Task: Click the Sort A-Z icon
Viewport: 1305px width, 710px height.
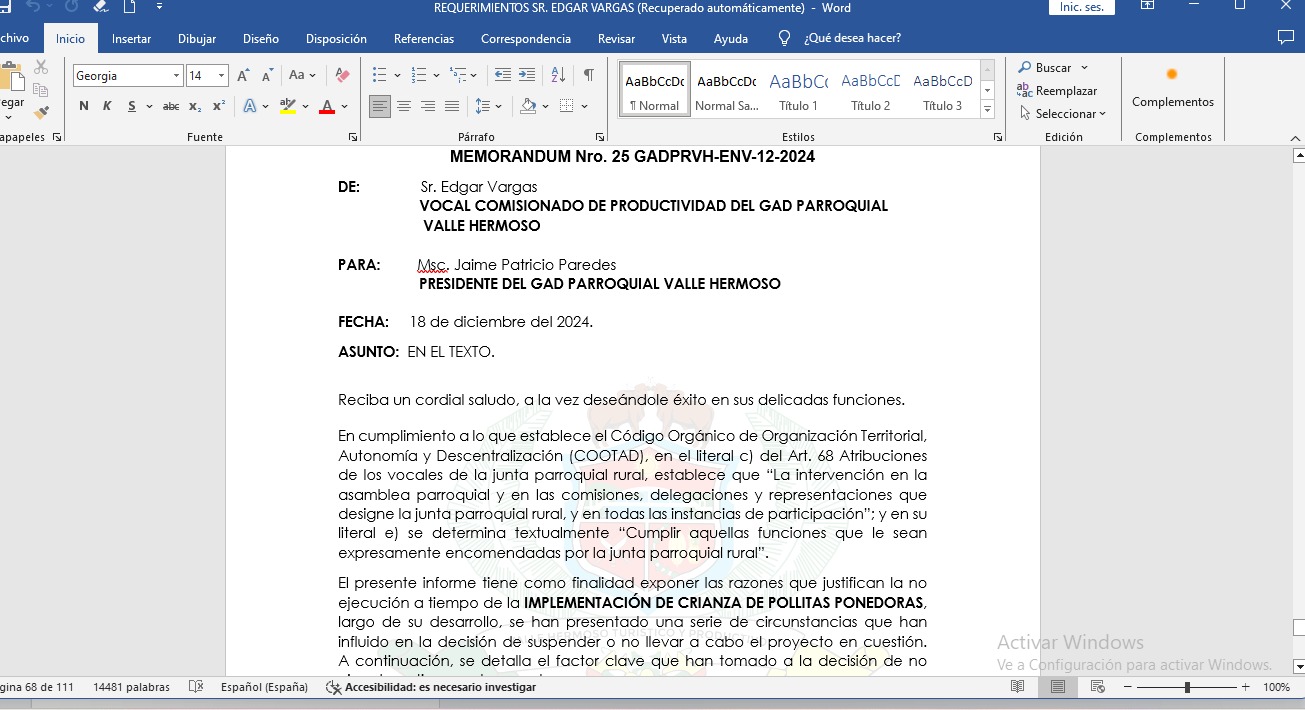Action: tap(559, 76)
